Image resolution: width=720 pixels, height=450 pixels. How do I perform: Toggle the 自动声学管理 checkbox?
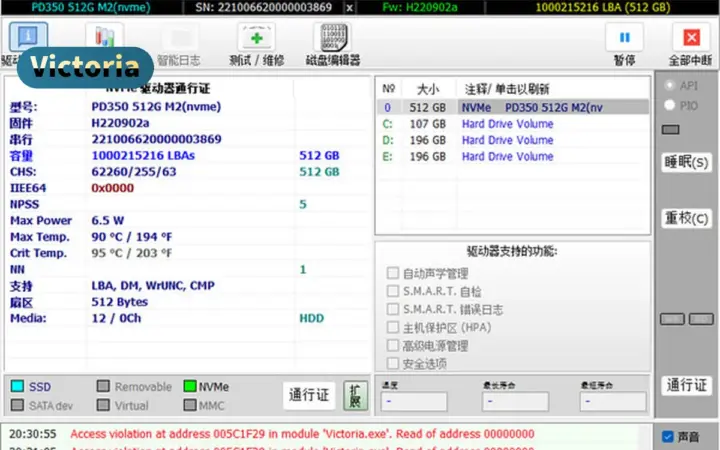[x=393, y=273]
